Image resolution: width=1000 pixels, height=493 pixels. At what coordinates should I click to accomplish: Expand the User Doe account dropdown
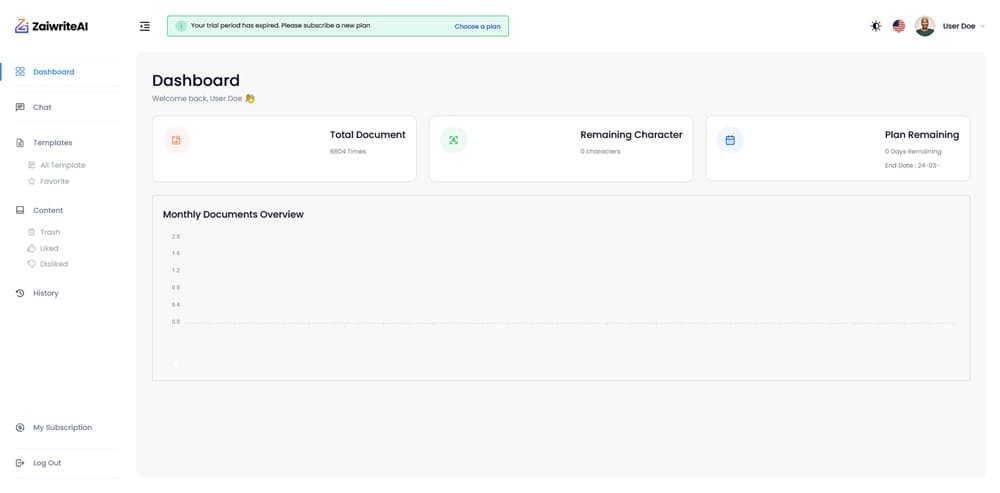963,26
